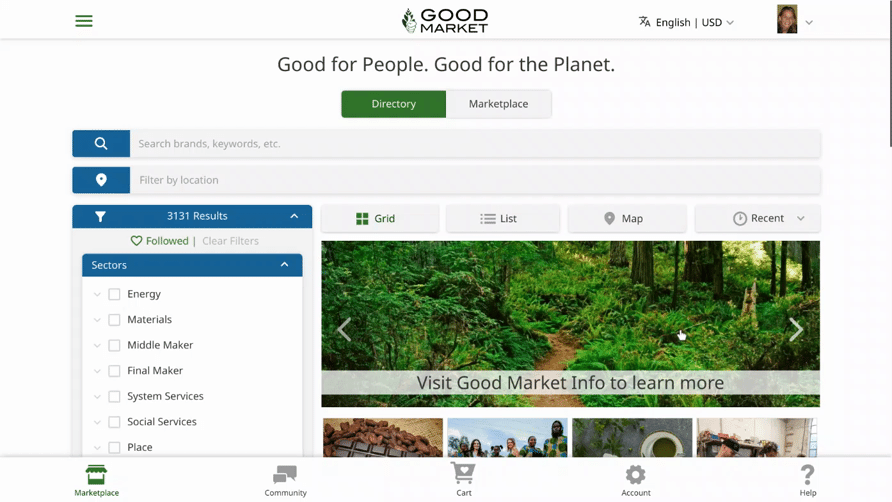Open the Account gear icon
892x502 pixels.
635,475
